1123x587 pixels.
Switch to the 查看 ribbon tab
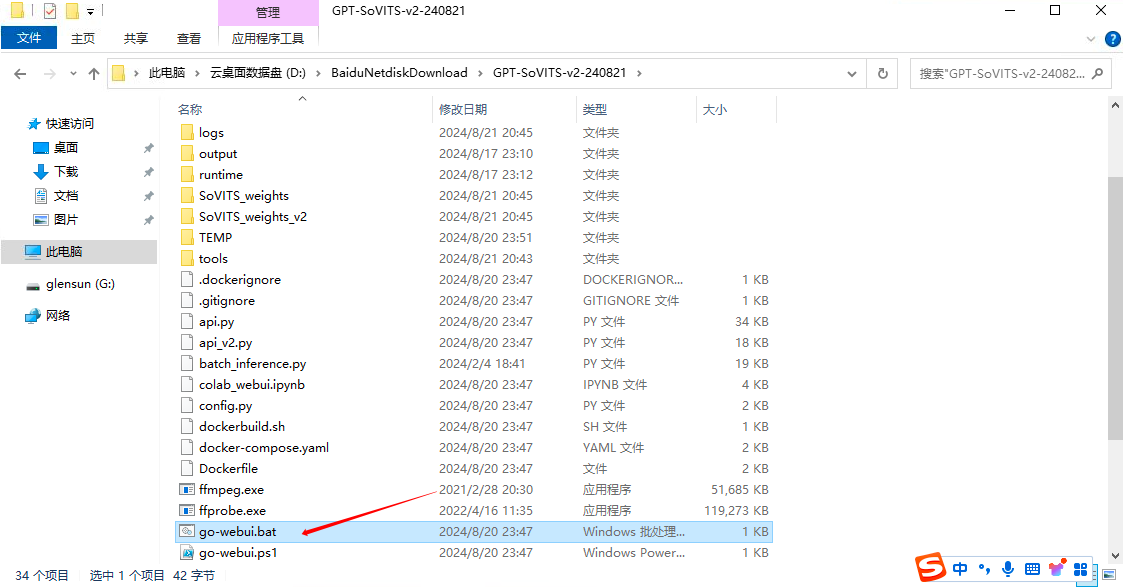188,38
